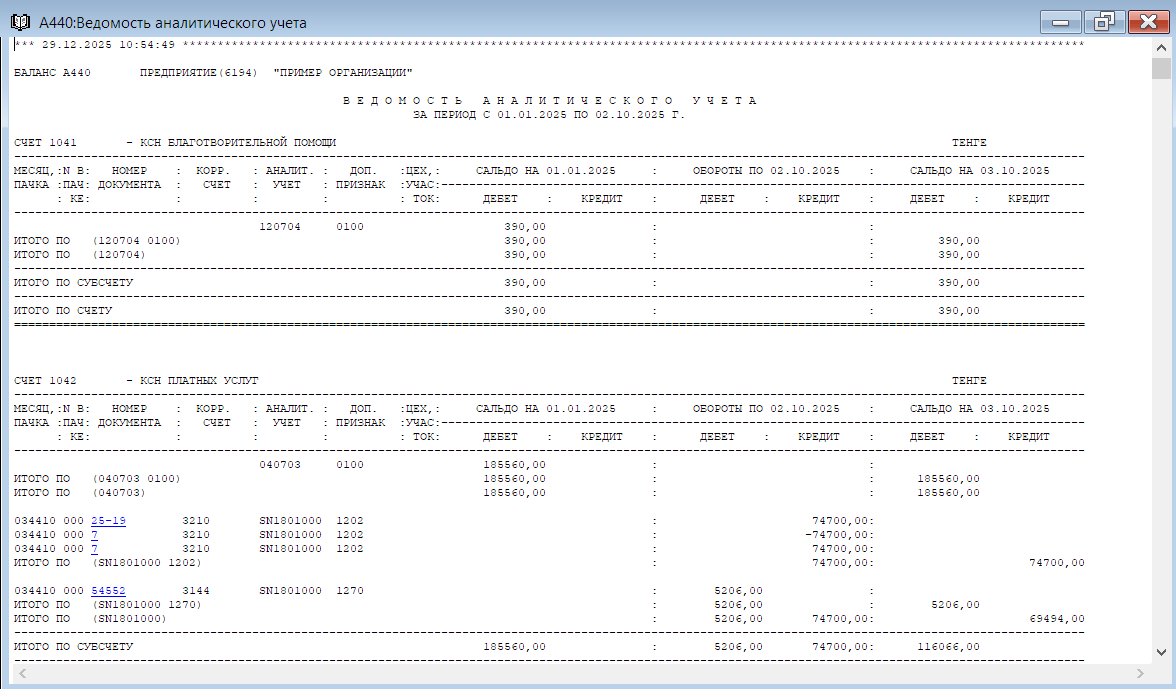Click the vertical scrollbar up arrow

[x=1161, y=48]
